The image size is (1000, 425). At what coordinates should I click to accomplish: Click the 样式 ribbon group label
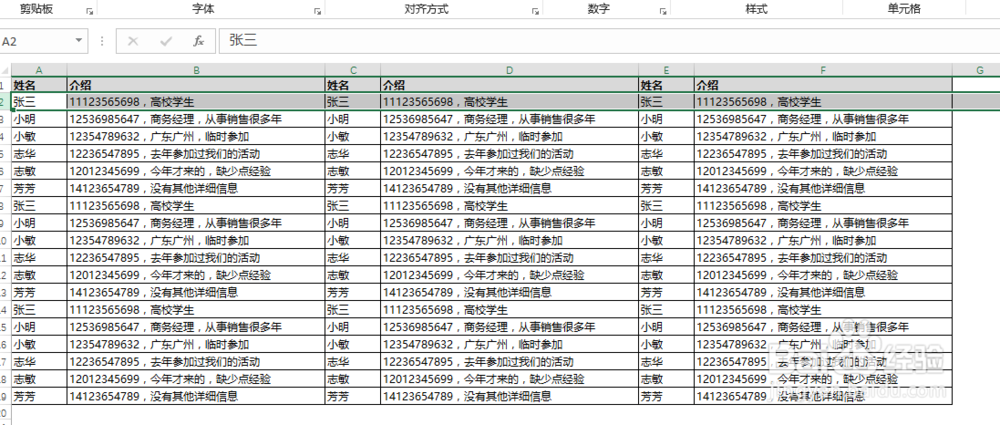point(756,9)
